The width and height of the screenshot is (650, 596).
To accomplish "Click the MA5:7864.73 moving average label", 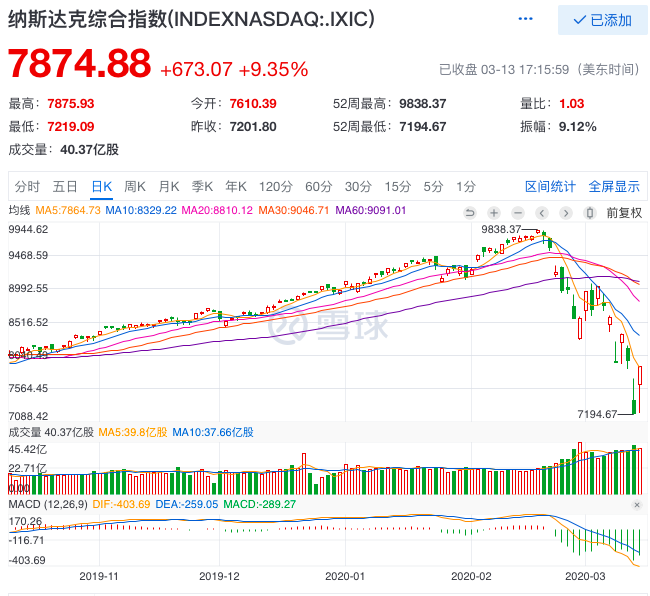I will click(x=68, y=211).
